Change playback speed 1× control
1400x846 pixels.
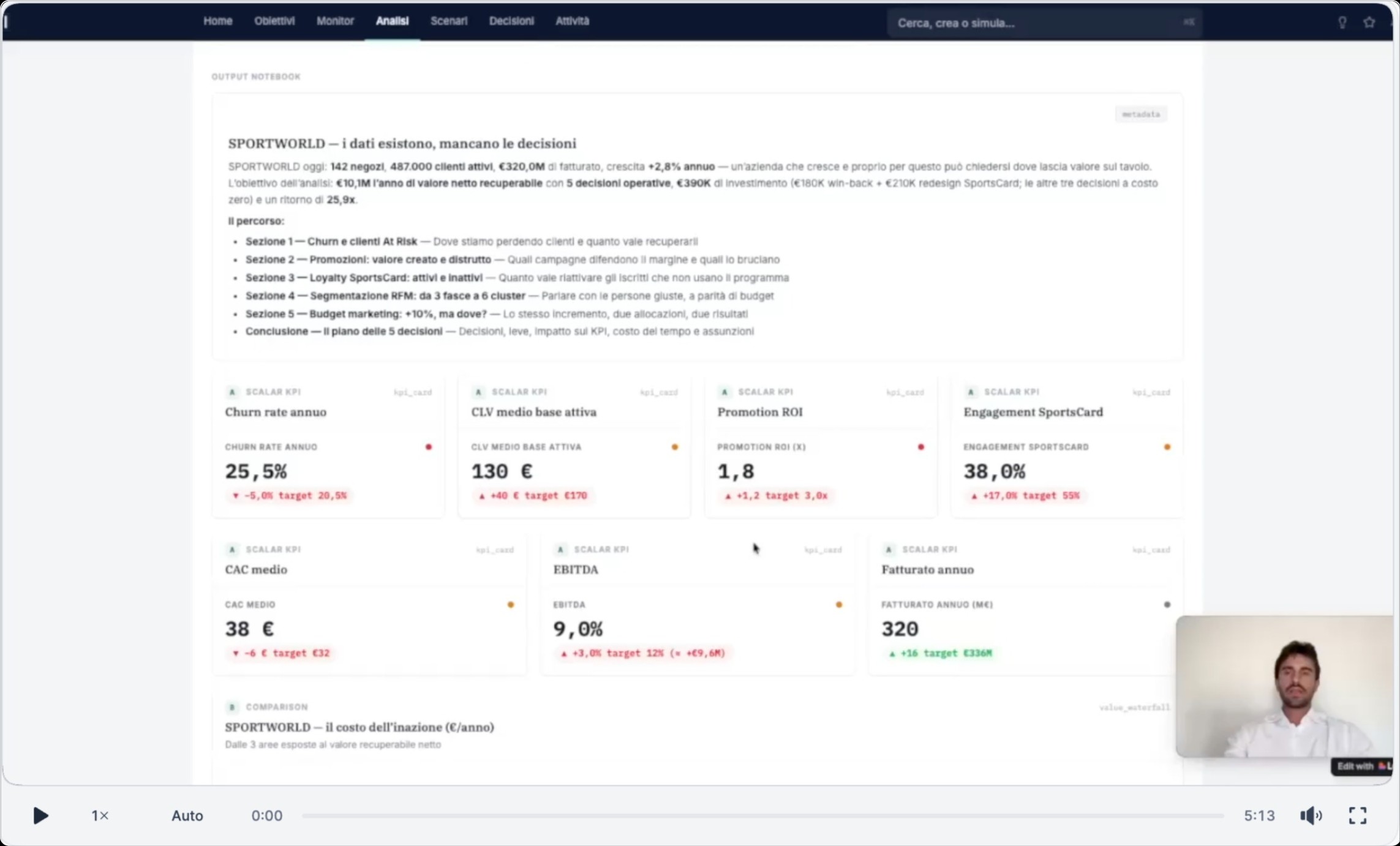[100, 815]
